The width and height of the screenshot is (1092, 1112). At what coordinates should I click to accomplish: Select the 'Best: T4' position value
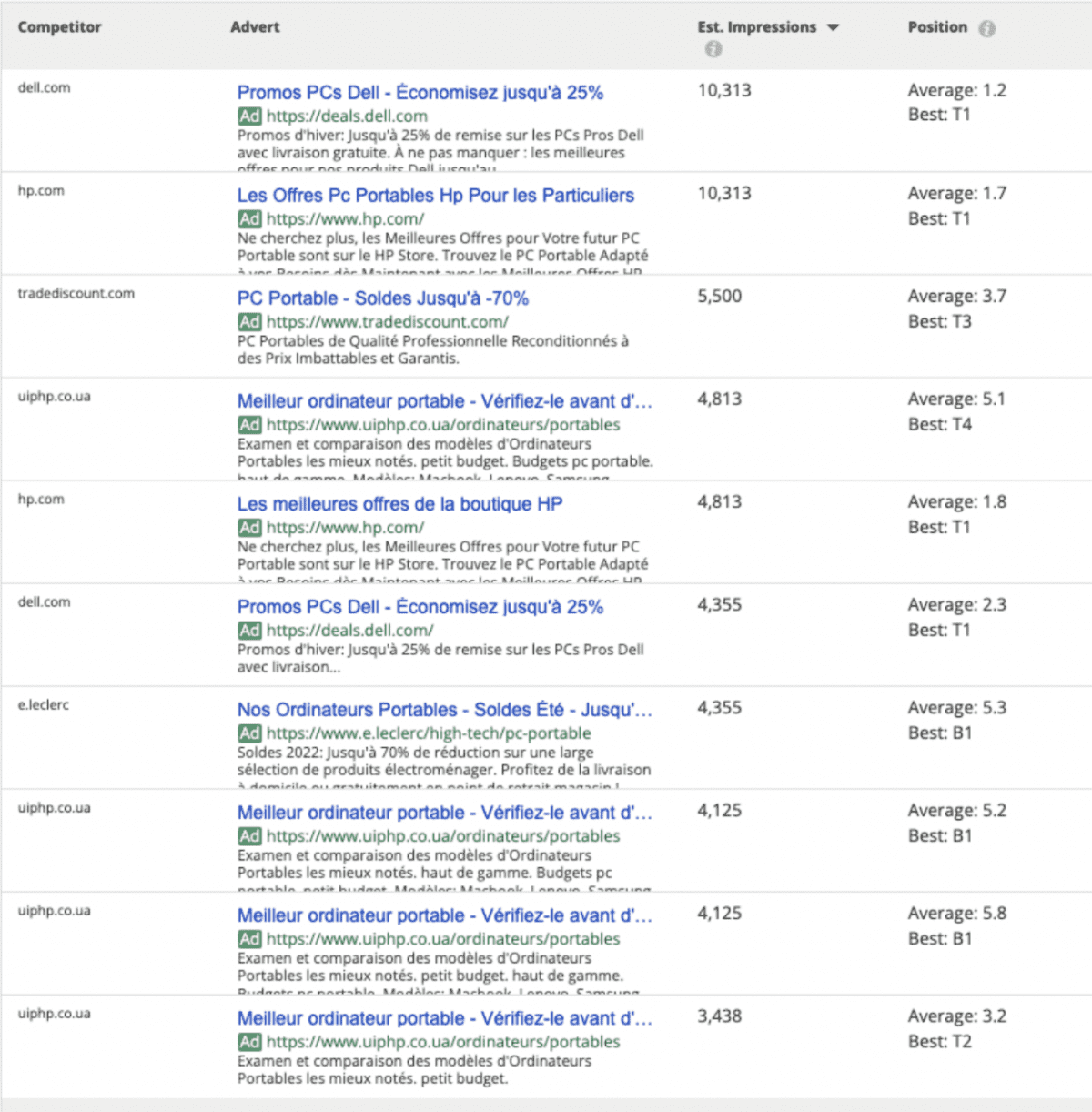(940, 425)
